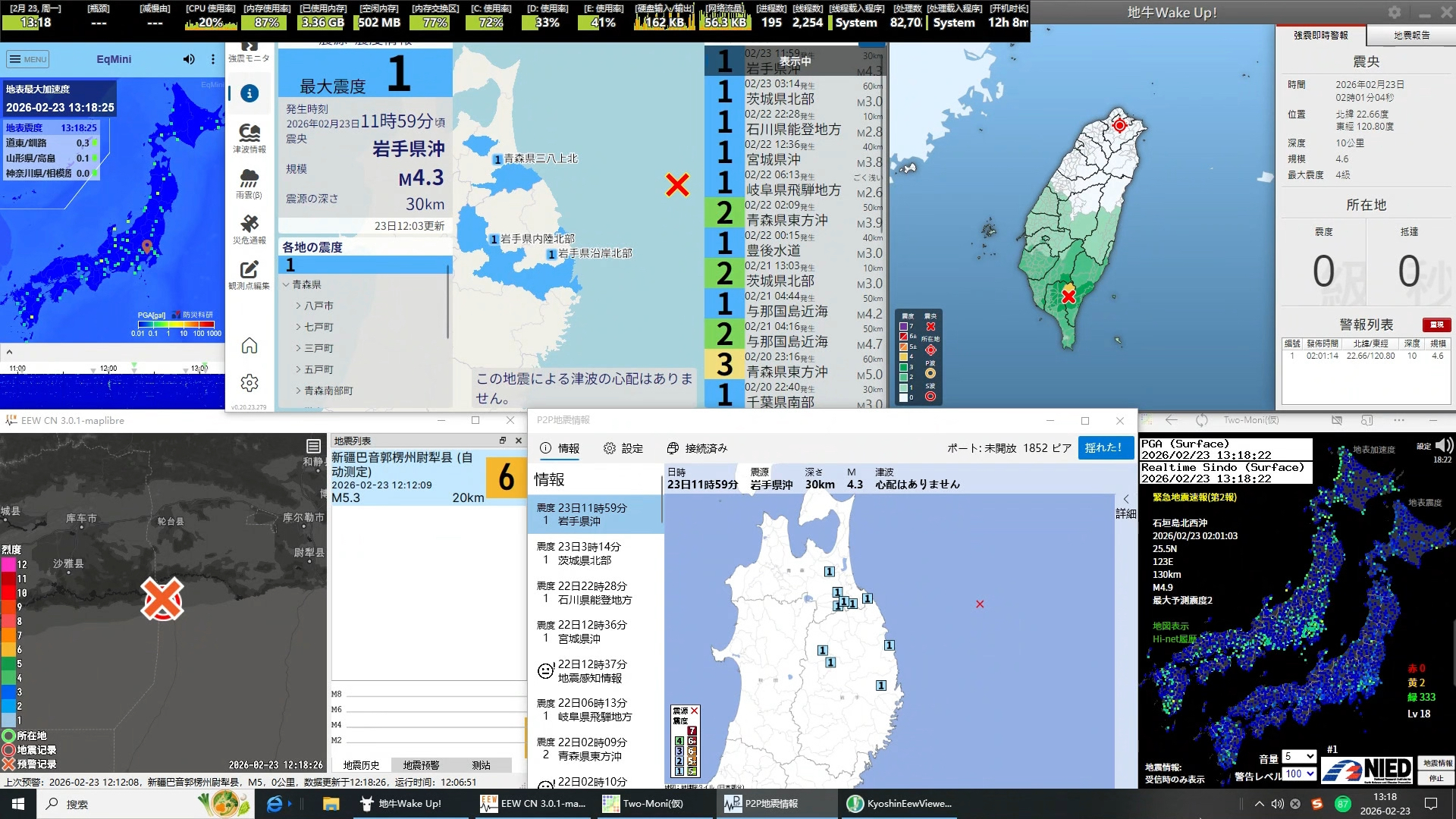
Task: Open Windows Start menu
Action: [x=18, y=804]
